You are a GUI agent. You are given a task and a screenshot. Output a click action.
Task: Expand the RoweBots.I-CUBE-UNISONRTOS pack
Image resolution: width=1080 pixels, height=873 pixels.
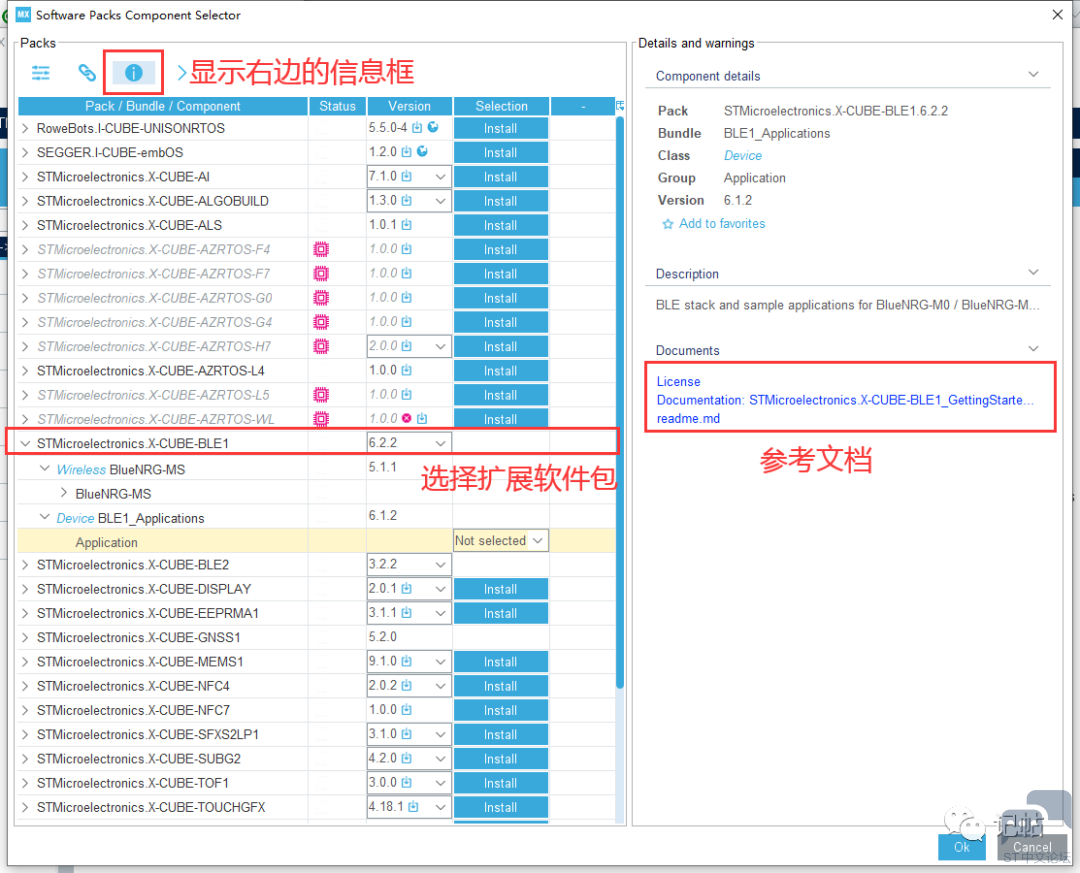pyautogui.click(x=25, y=128)
